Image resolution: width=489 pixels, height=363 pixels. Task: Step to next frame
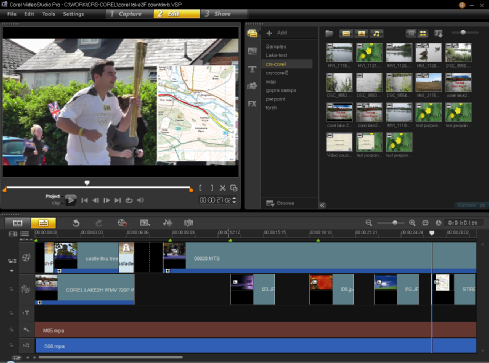[x=107, y=200]
